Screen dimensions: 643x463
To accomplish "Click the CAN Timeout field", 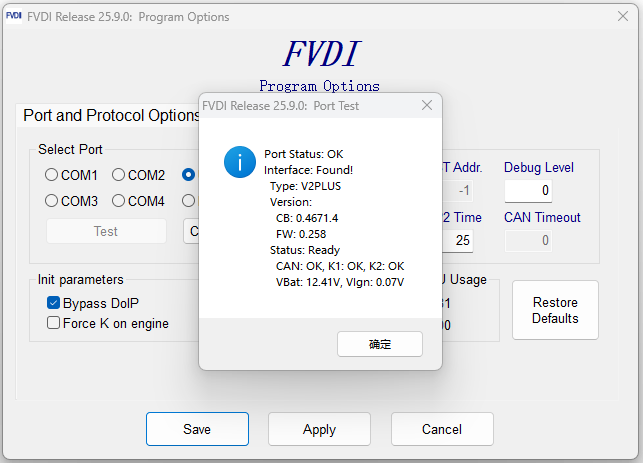I will [x=528, y=240].
